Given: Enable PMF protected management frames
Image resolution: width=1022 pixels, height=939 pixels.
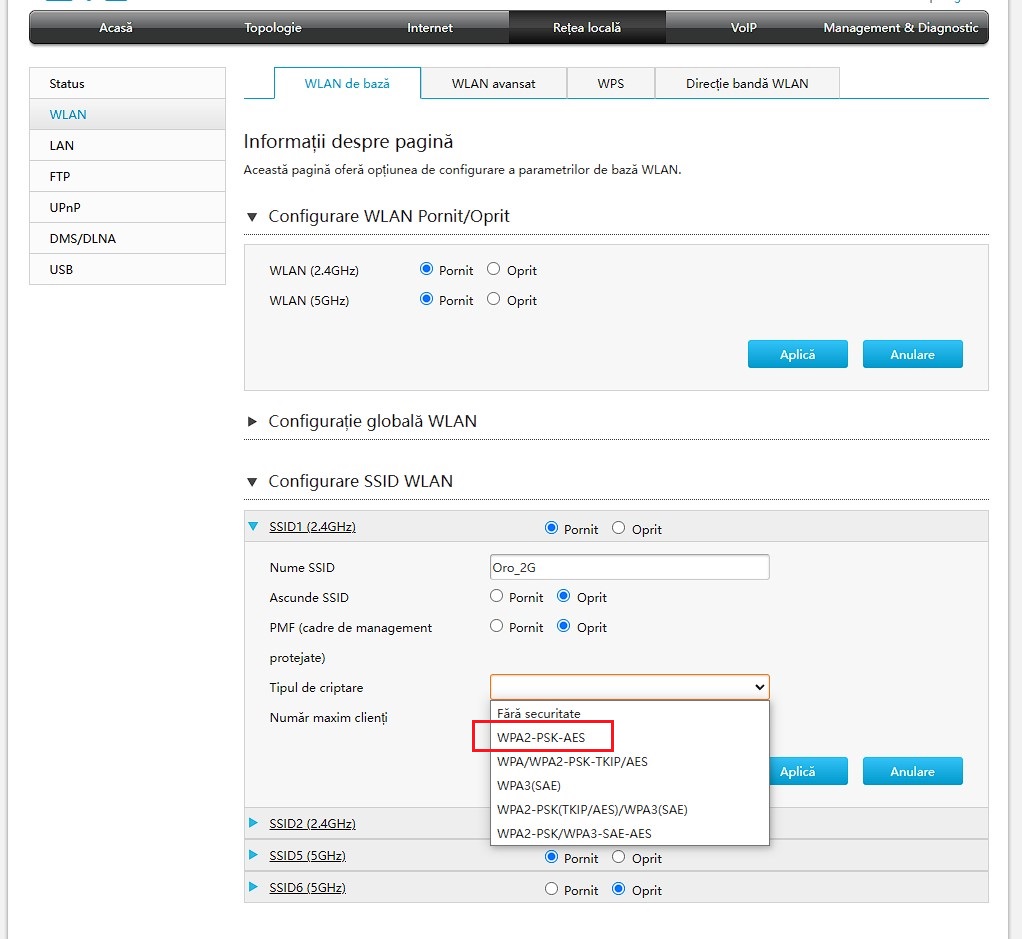Looking at the screenshot, I should click(x=496, y=627).
